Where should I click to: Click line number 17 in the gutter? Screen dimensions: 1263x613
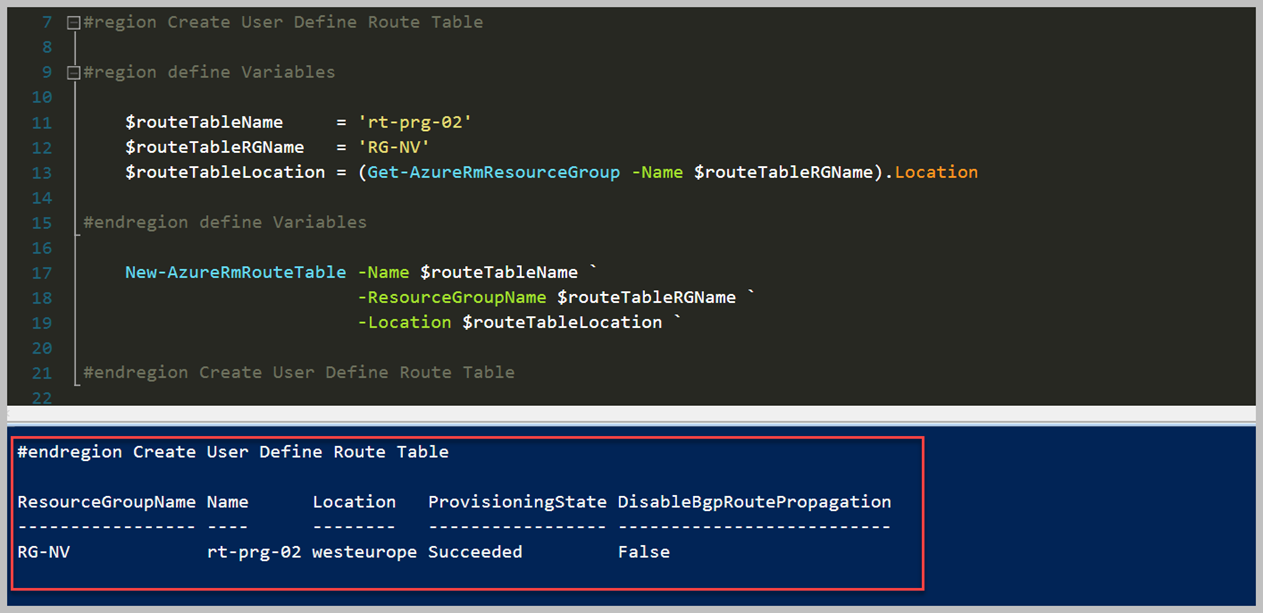[x=41, y=272]
